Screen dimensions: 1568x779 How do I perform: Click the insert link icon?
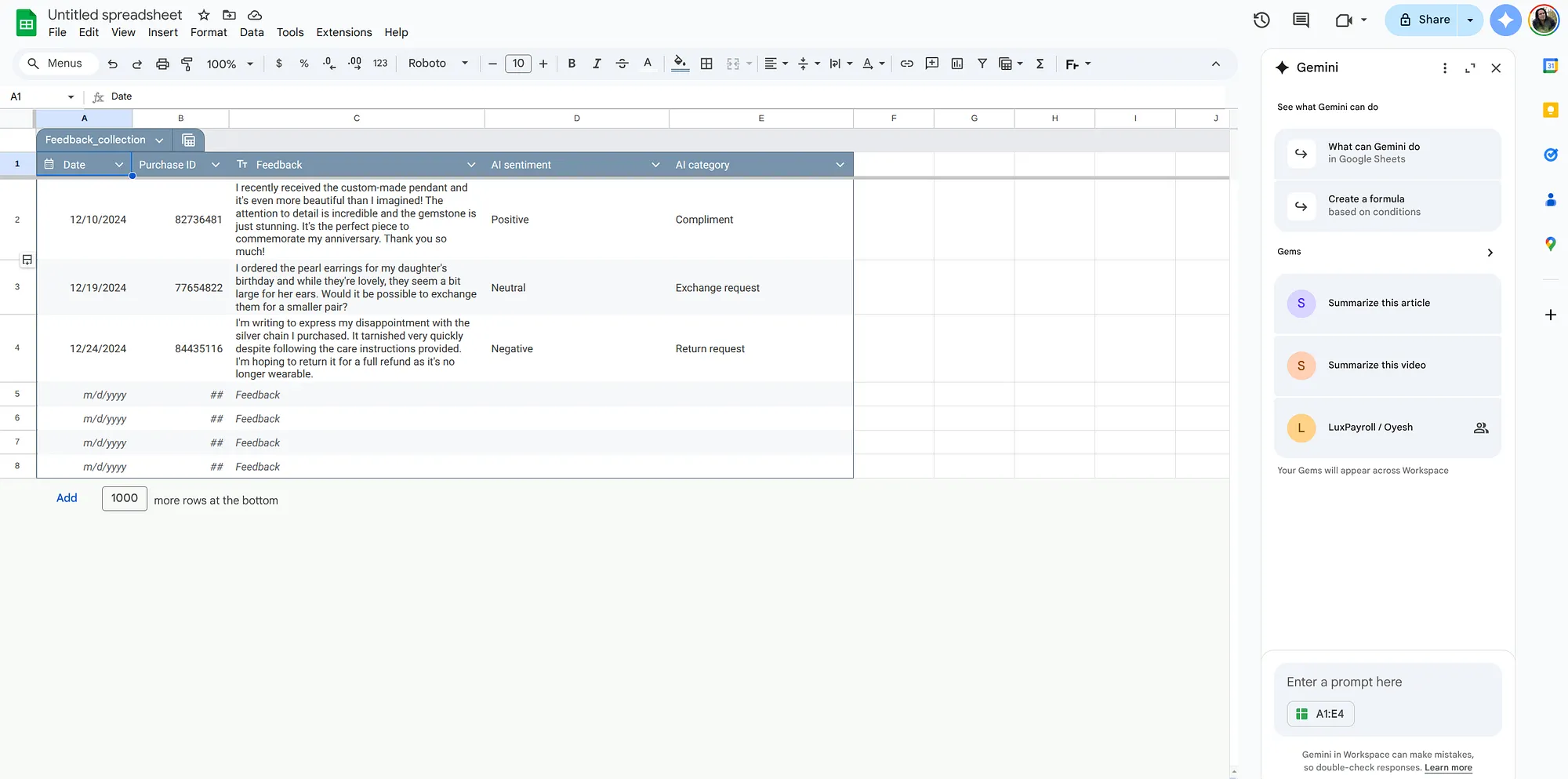pos(906,64)
